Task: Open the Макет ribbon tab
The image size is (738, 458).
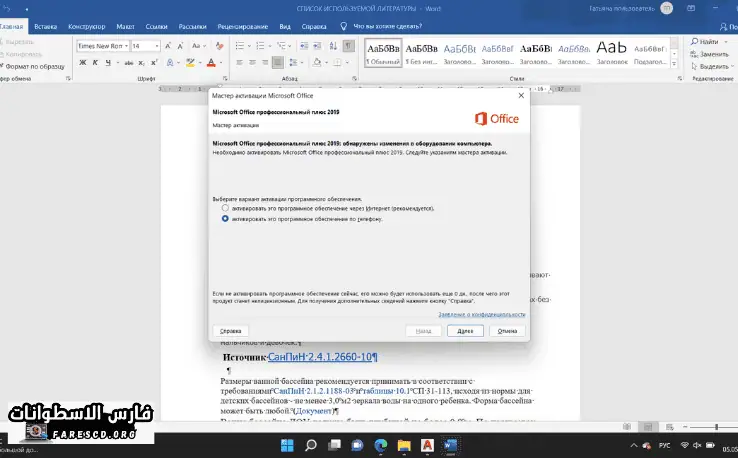Action: pos(125,28)
